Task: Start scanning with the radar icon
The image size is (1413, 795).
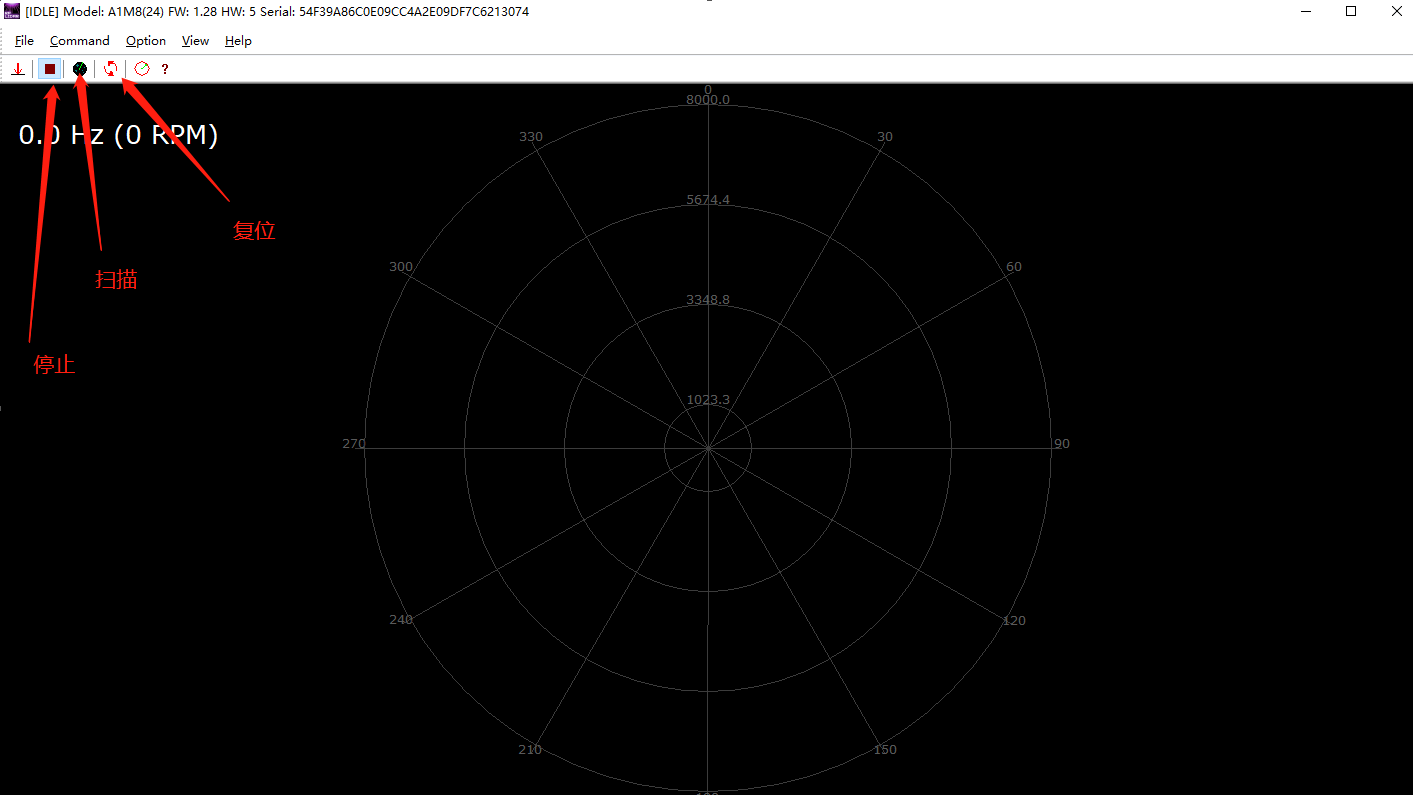Action: click(x=80, y=69)
